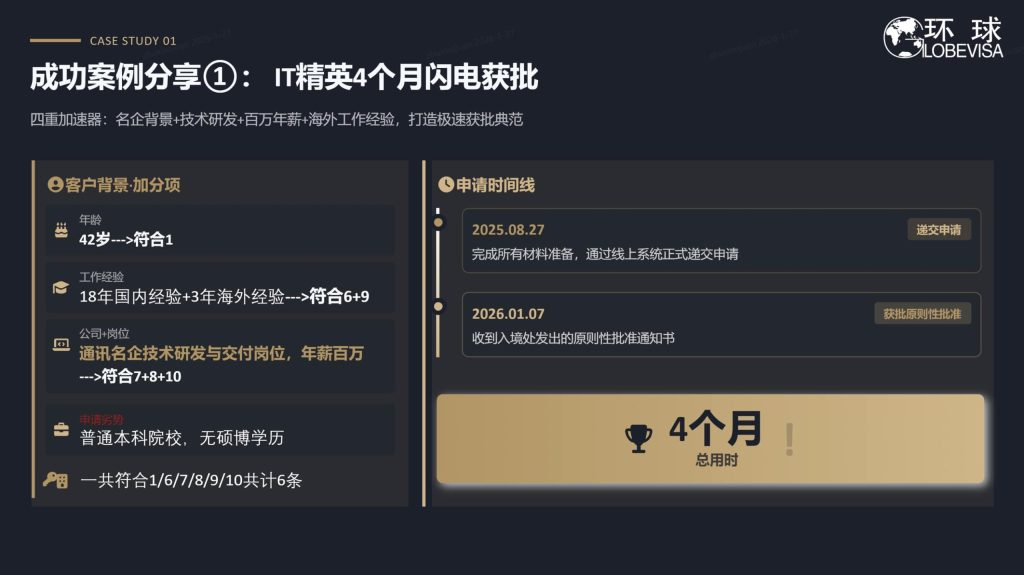The width and height of the screenshot is (1024, 575).
Task: Click the briefcase icon for 申请劣势
Action: click(61, 430)
